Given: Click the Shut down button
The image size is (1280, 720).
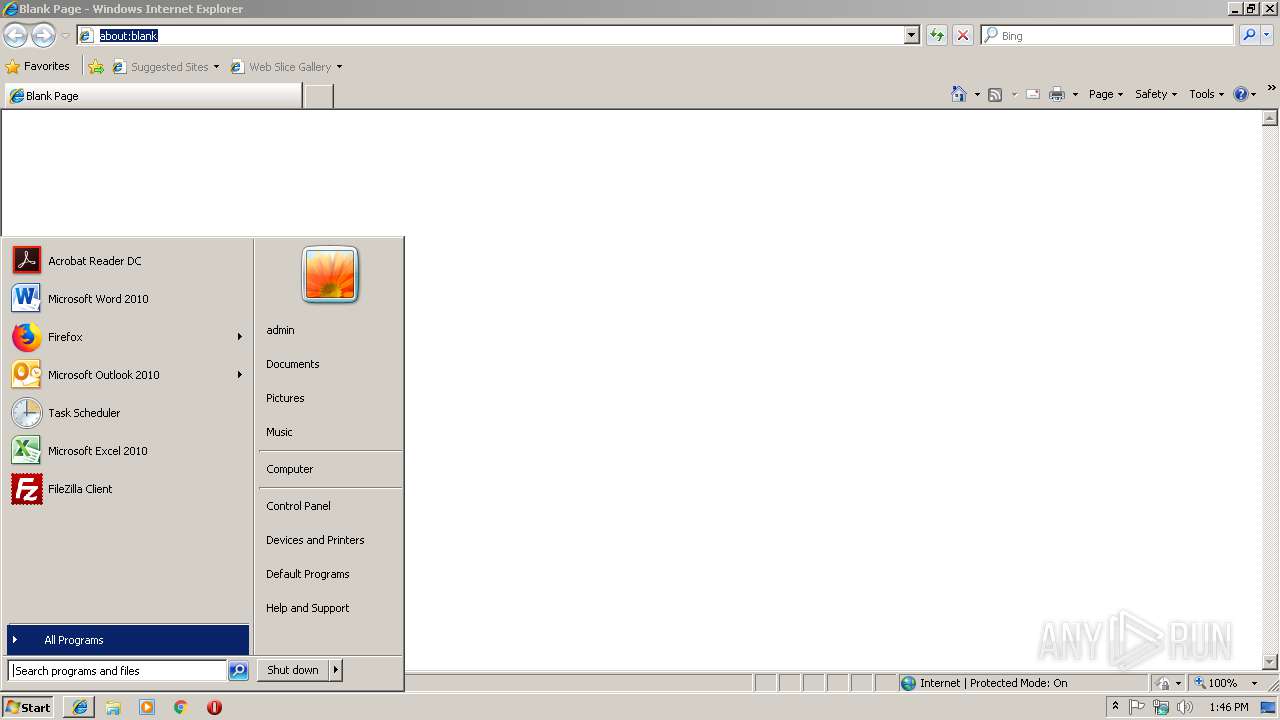Looking at the screenshot, I should pos(293,670).
